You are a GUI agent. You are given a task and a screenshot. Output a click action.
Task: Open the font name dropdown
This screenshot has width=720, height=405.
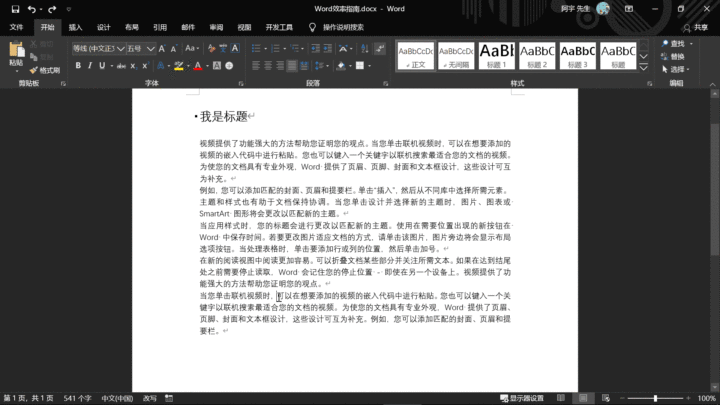[120, 49]
